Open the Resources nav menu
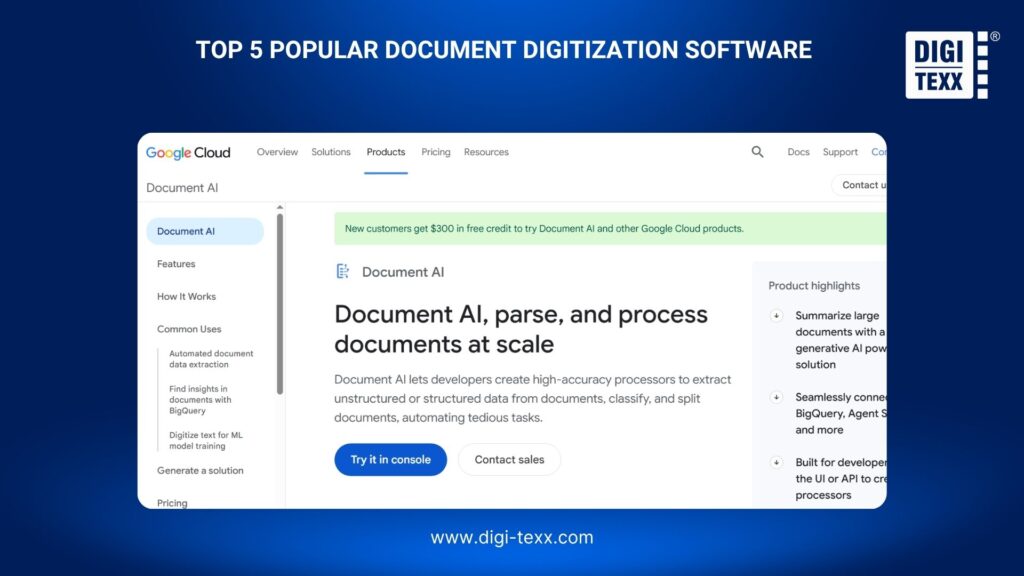The image size is (1024, 576). pos(486,152)
